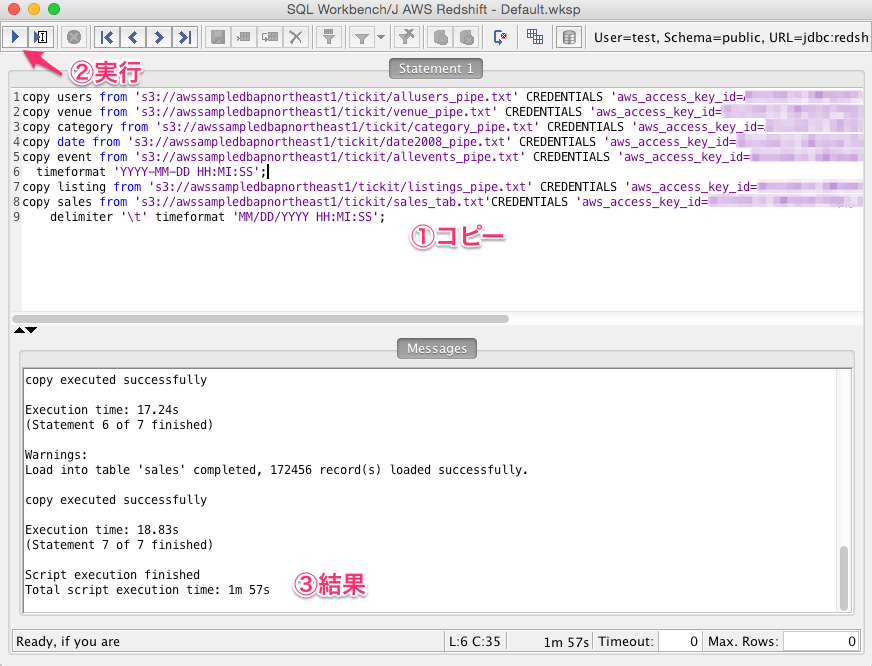Click the ignore errors toolbar icon
This screenshot has width=872, height=666.
tap(500, 37)
